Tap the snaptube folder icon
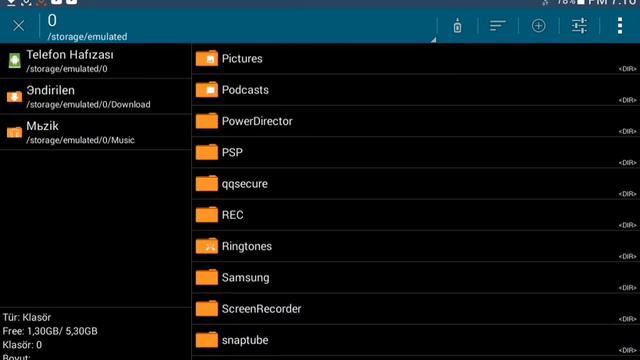 pos(207,340)
